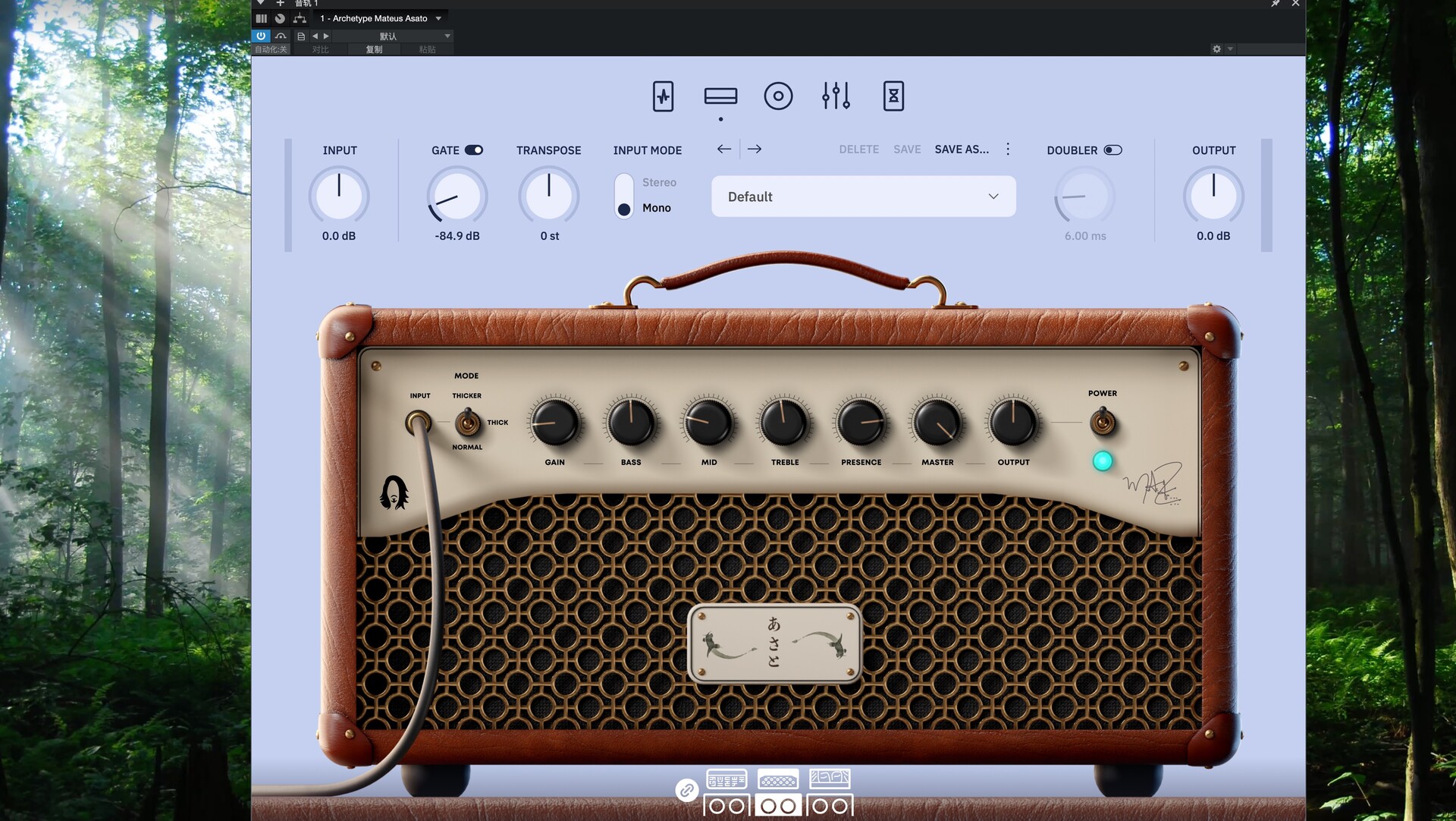Toggle the GATE switch off
Viewport: 1456px width, 821px height.
click(474, 150)
